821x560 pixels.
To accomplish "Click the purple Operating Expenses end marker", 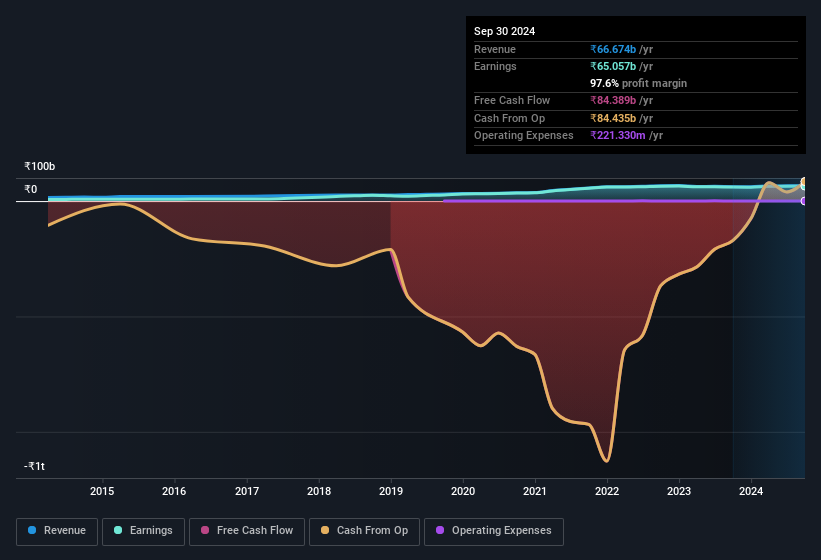I will coord(804,201).
